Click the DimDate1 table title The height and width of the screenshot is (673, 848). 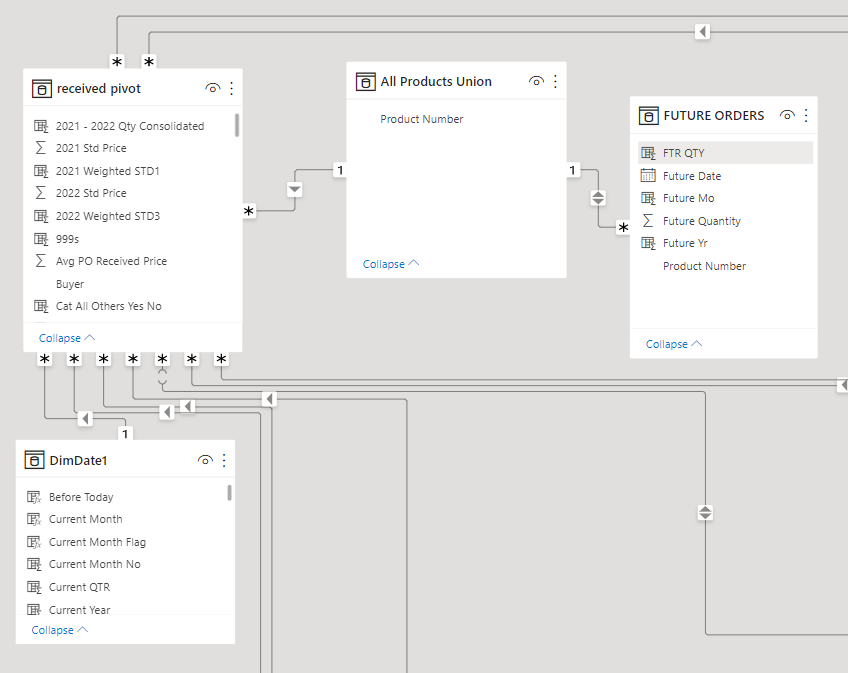click(78, 460)
